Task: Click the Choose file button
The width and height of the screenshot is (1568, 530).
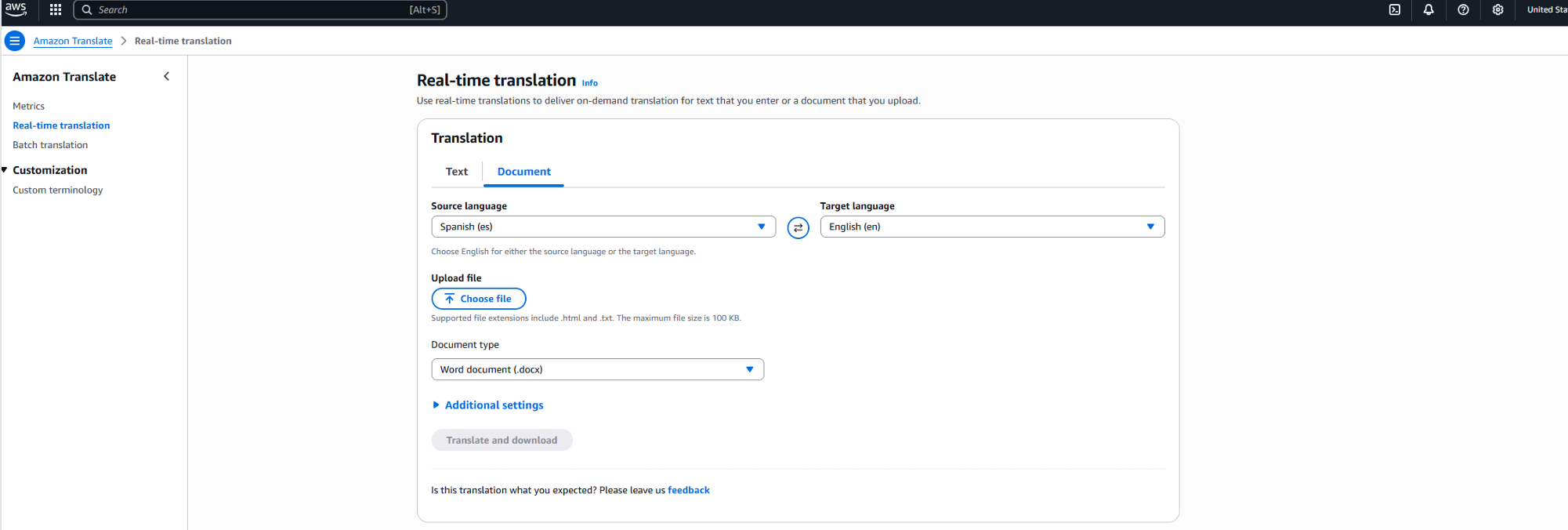Action: click(479, 299)
